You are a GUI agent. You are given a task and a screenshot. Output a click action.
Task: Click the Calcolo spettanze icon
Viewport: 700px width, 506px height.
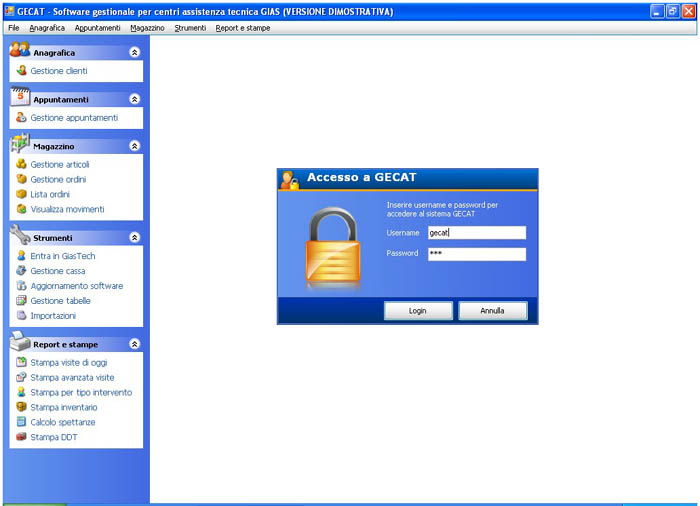coord(21,422)
